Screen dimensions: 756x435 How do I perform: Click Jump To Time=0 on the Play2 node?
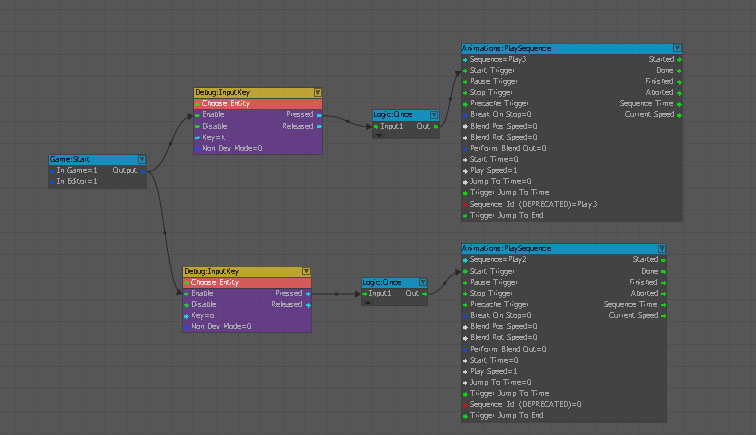[497, 382]
